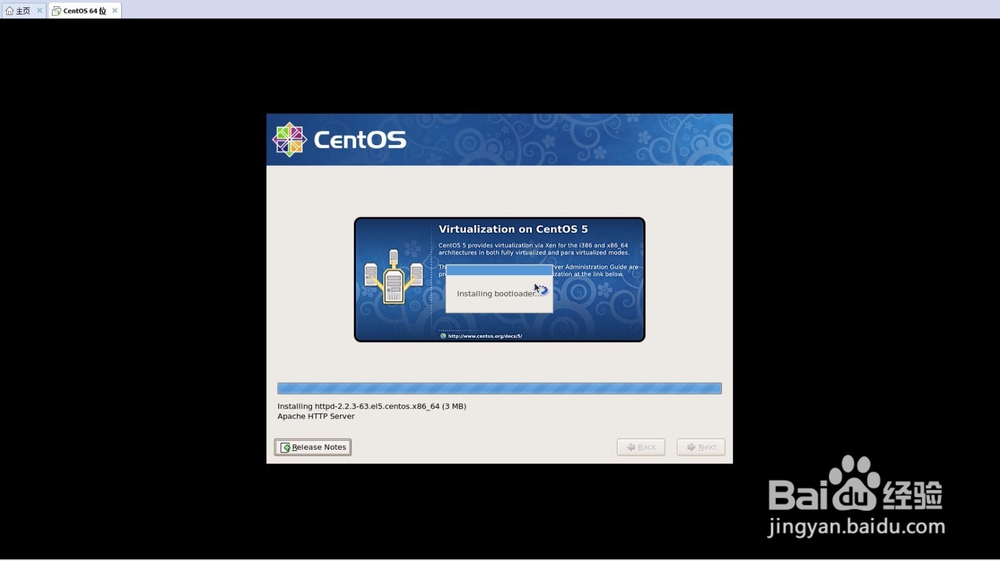This screenshot has width=1000, height=561.
Task: Click the installation progress bar
Action: (499, 388)
